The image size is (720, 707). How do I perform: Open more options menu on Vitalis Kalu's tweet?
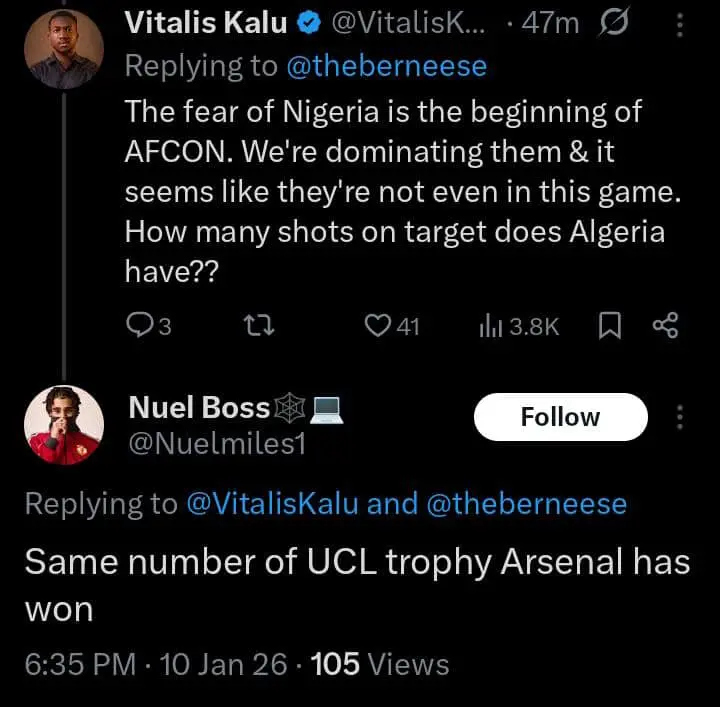(x=682, y=23)
